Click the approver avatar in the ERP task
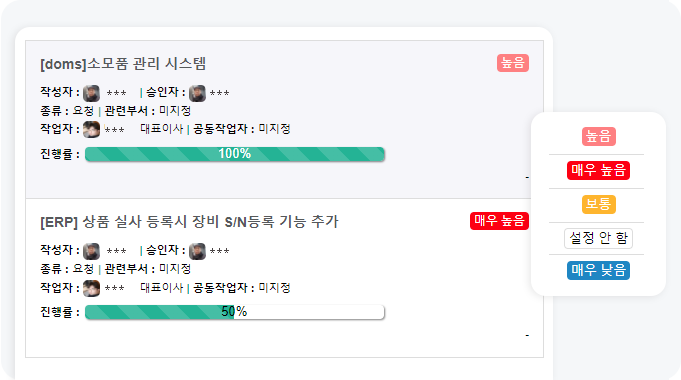This screenshot has width=681, height=380. pos(197,251)
